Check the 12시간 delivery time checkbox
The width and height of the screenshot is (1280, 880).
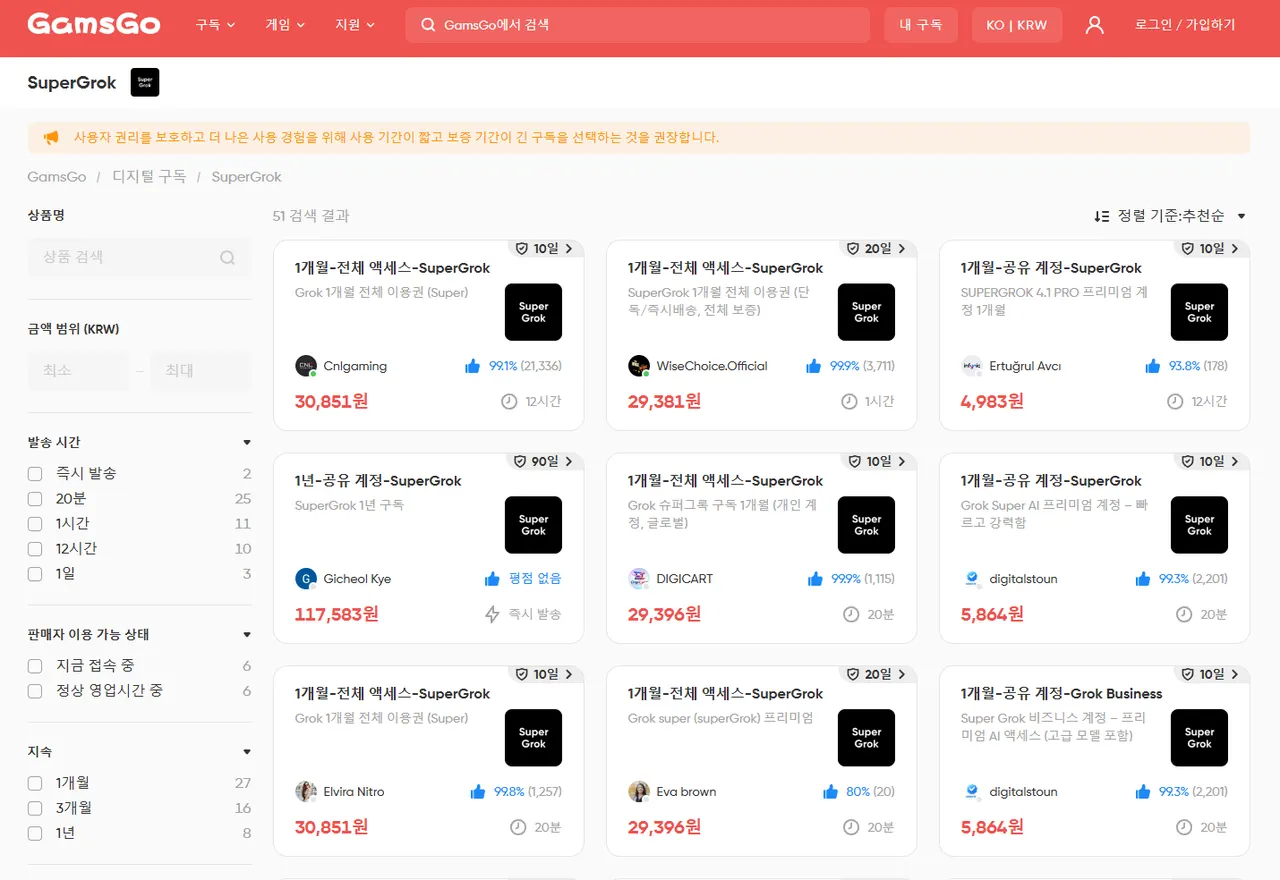(35, 549)
